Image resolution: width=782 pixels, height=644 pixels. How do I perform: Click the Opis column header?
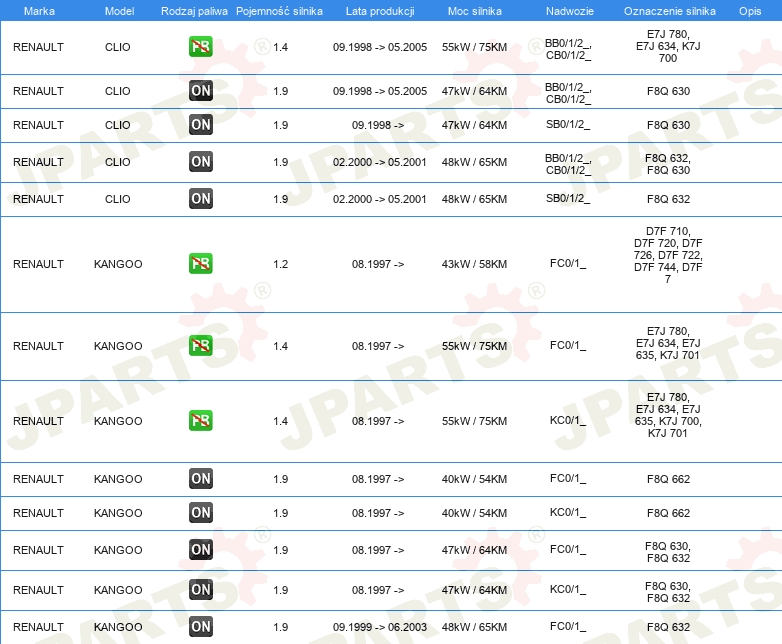click(750, 11)
